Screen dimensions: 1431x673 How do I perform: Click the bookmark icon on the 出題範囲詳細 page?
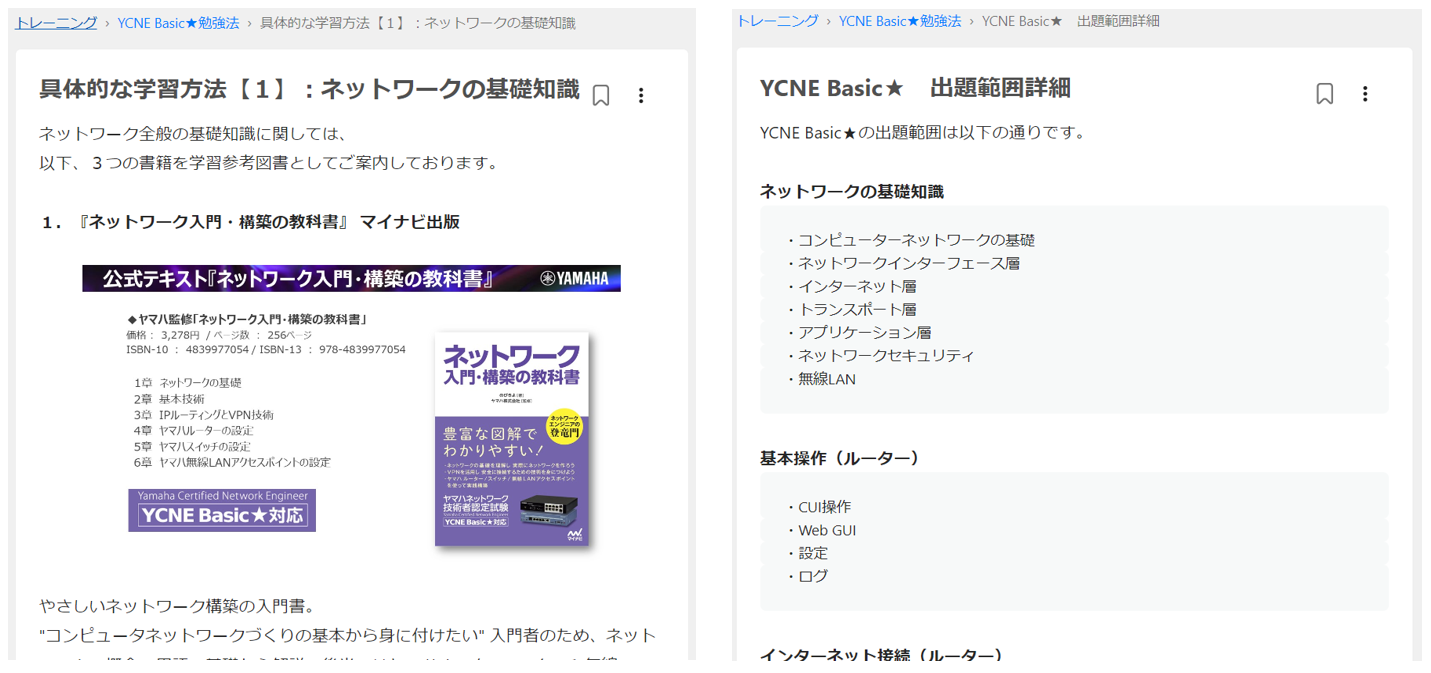point(1324,94)
